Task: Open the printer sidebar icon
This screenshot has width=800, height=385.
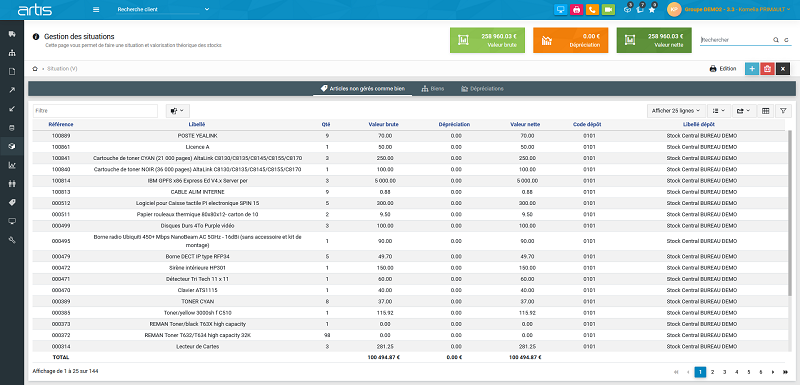Action: [x=12, y=127]
